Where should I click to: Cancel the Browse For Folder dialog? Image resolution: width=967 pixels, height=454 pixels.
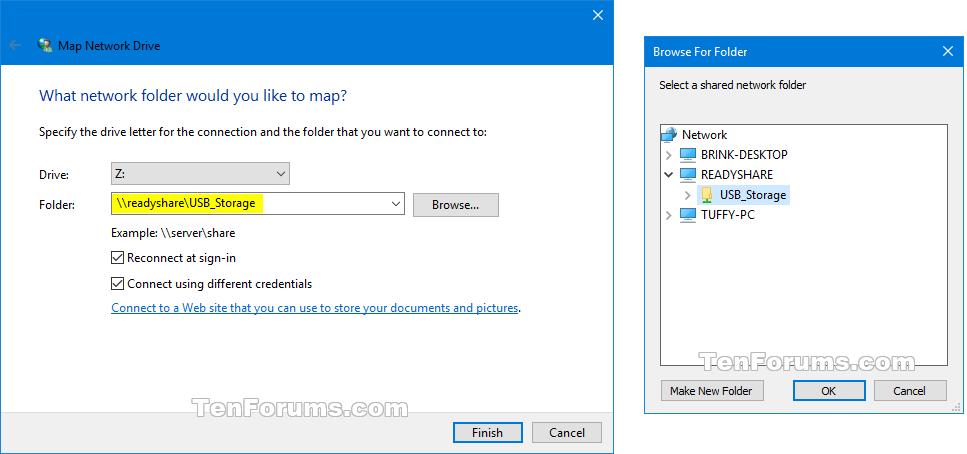click(910, 390)
